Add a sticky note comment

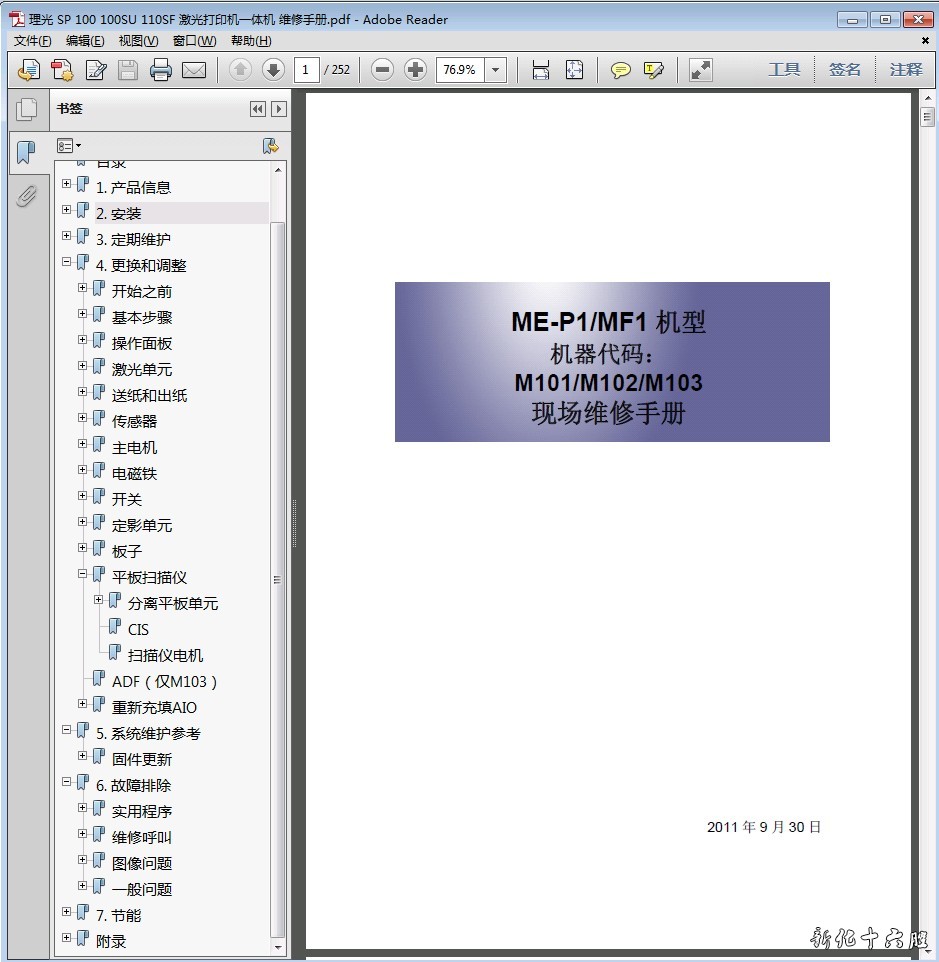tap(621, 70)
